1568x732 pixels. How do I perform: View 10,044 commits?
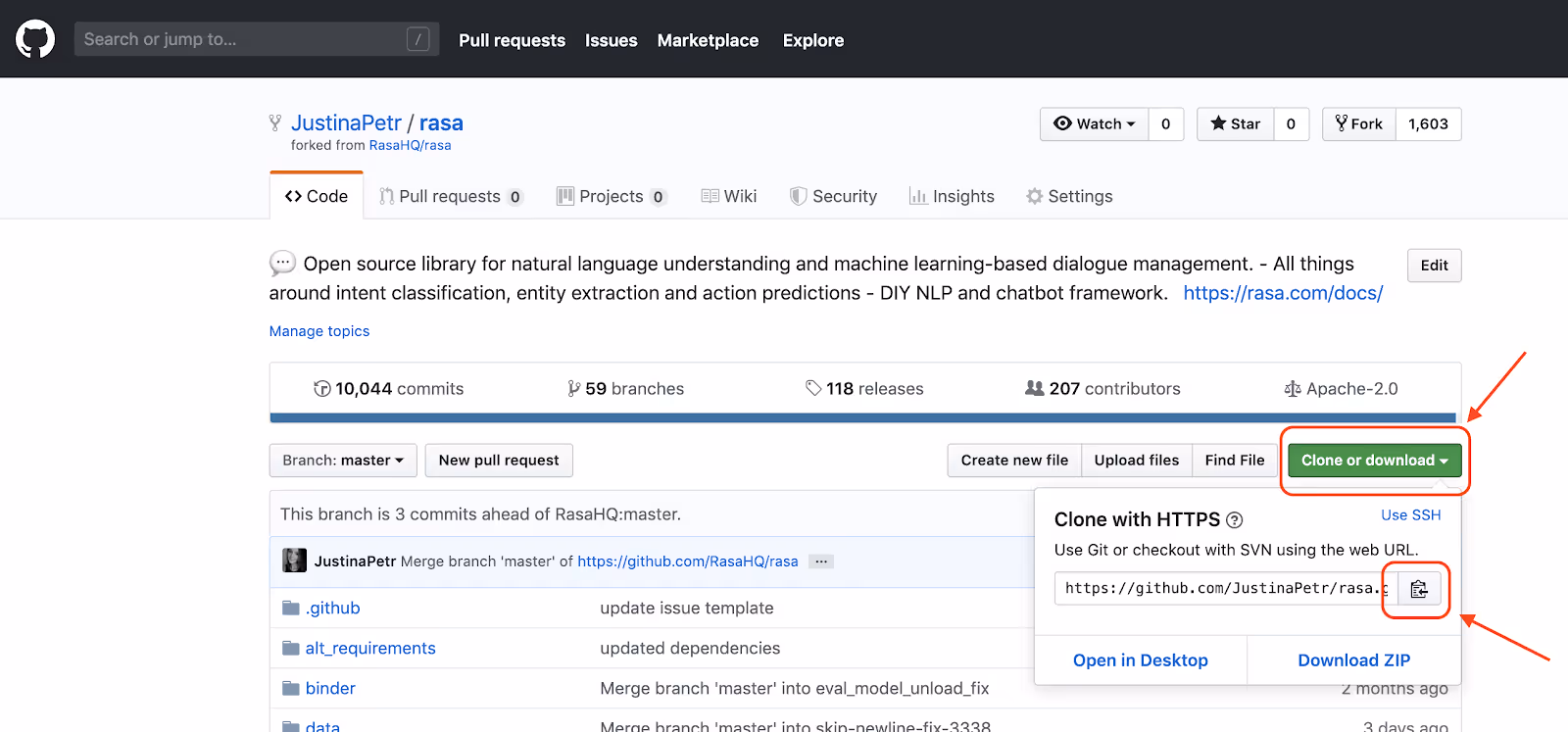[x=389, y=389]
